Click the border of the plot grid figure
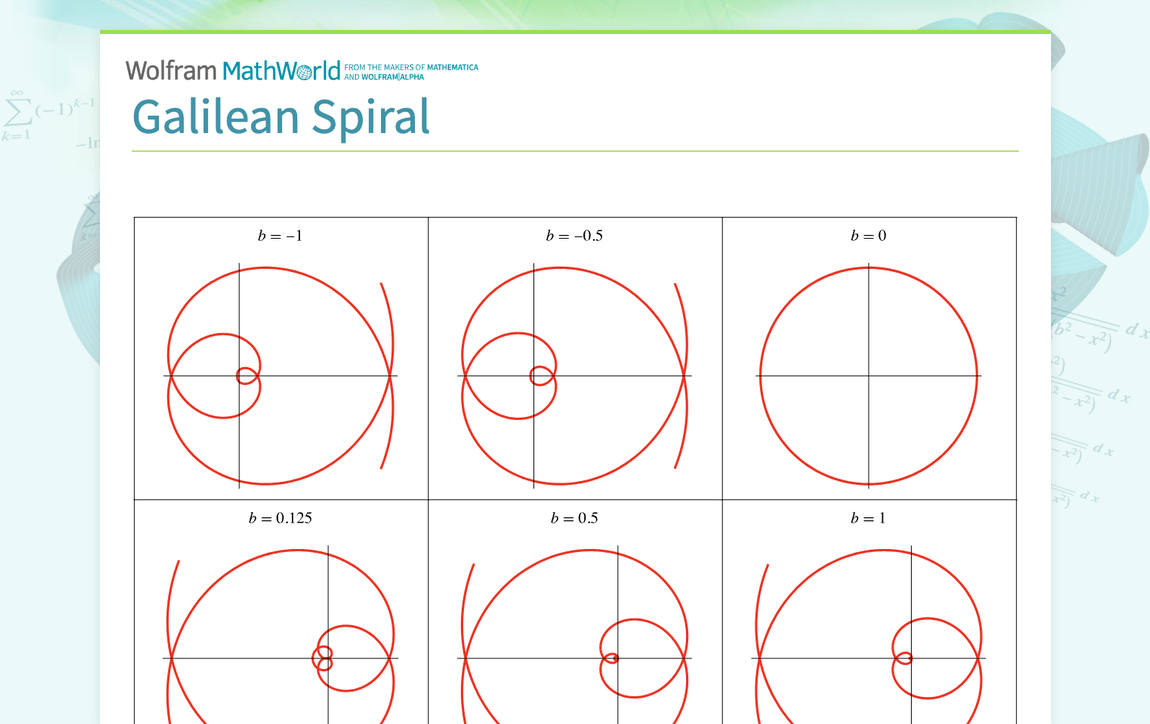The image size is (1150, 724). (x=575, y=216)
